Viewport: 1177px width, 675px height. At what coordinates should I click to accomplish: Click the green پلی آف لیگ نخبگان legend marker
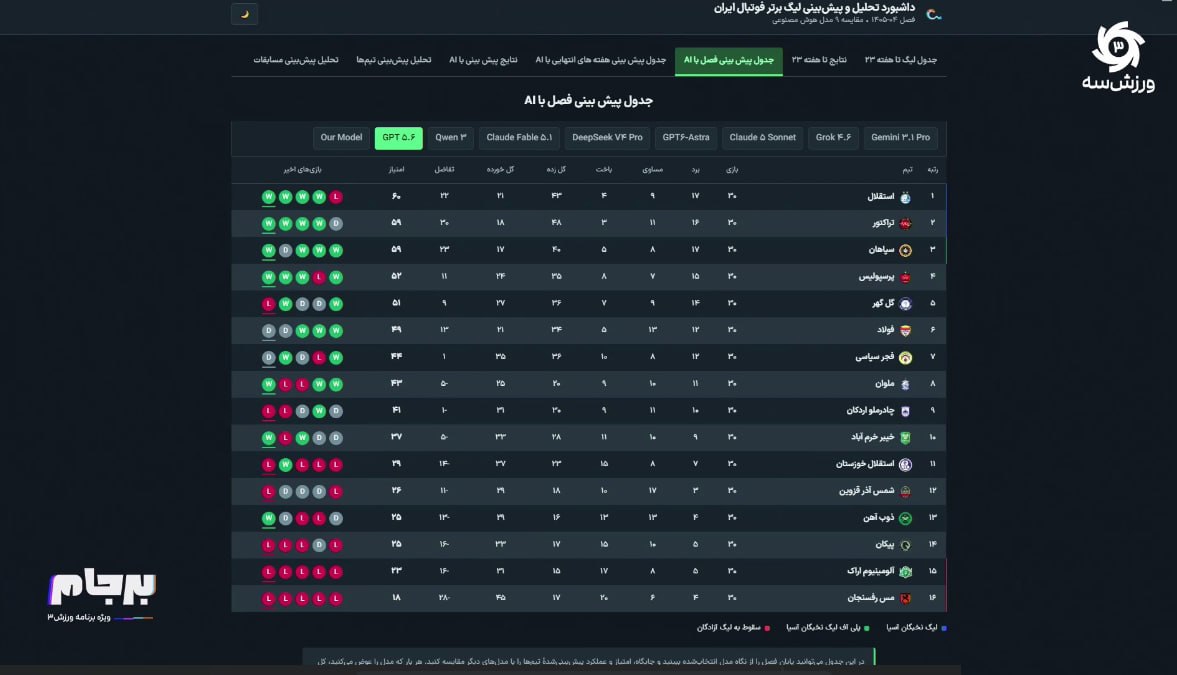click(867, 628)
